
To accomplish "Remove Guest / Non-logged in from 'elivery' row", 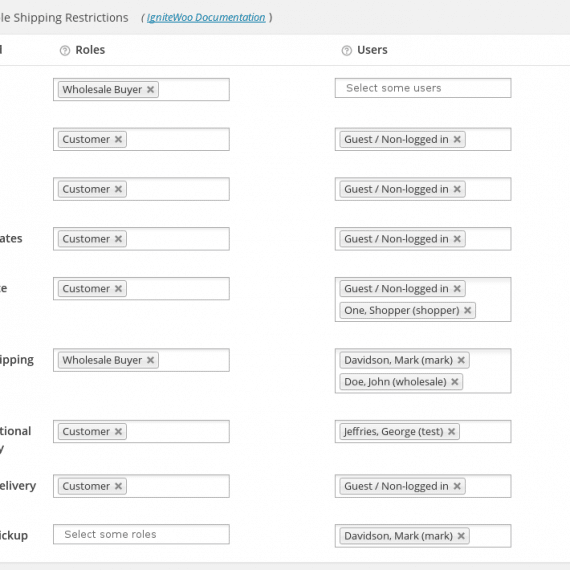I will click(457, 486).
